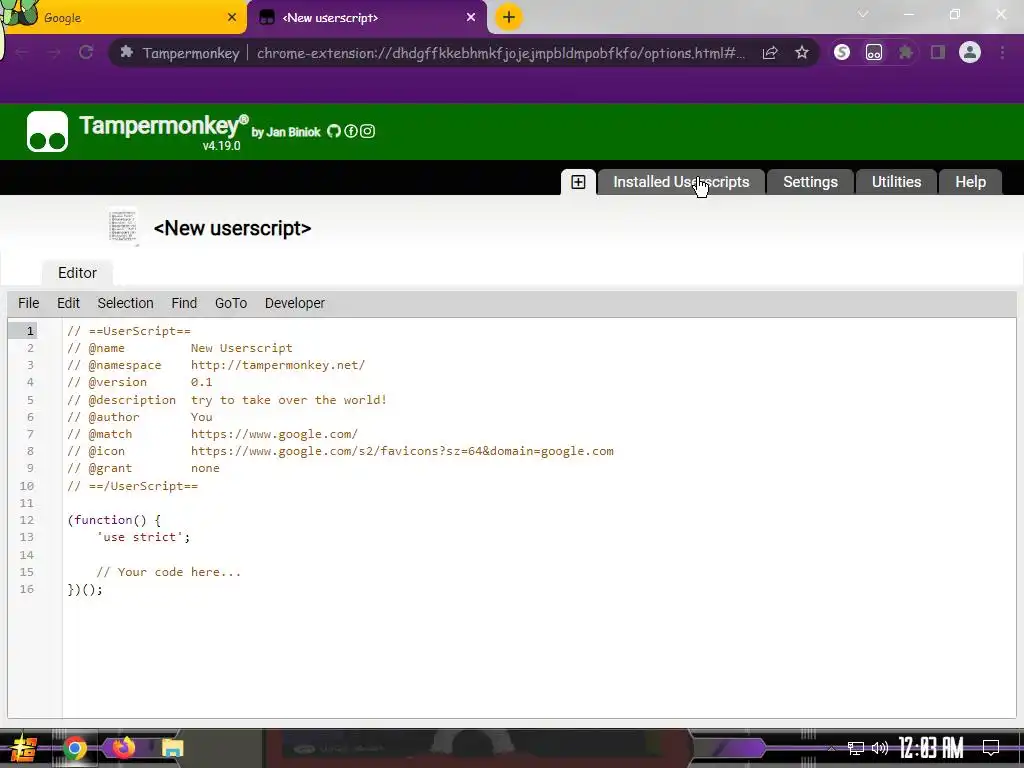Image resolution: width=1024 pixels, height=768 pixels.
Task: Click the 'by Jan Biniok' text link
Action: click(286, 132)
